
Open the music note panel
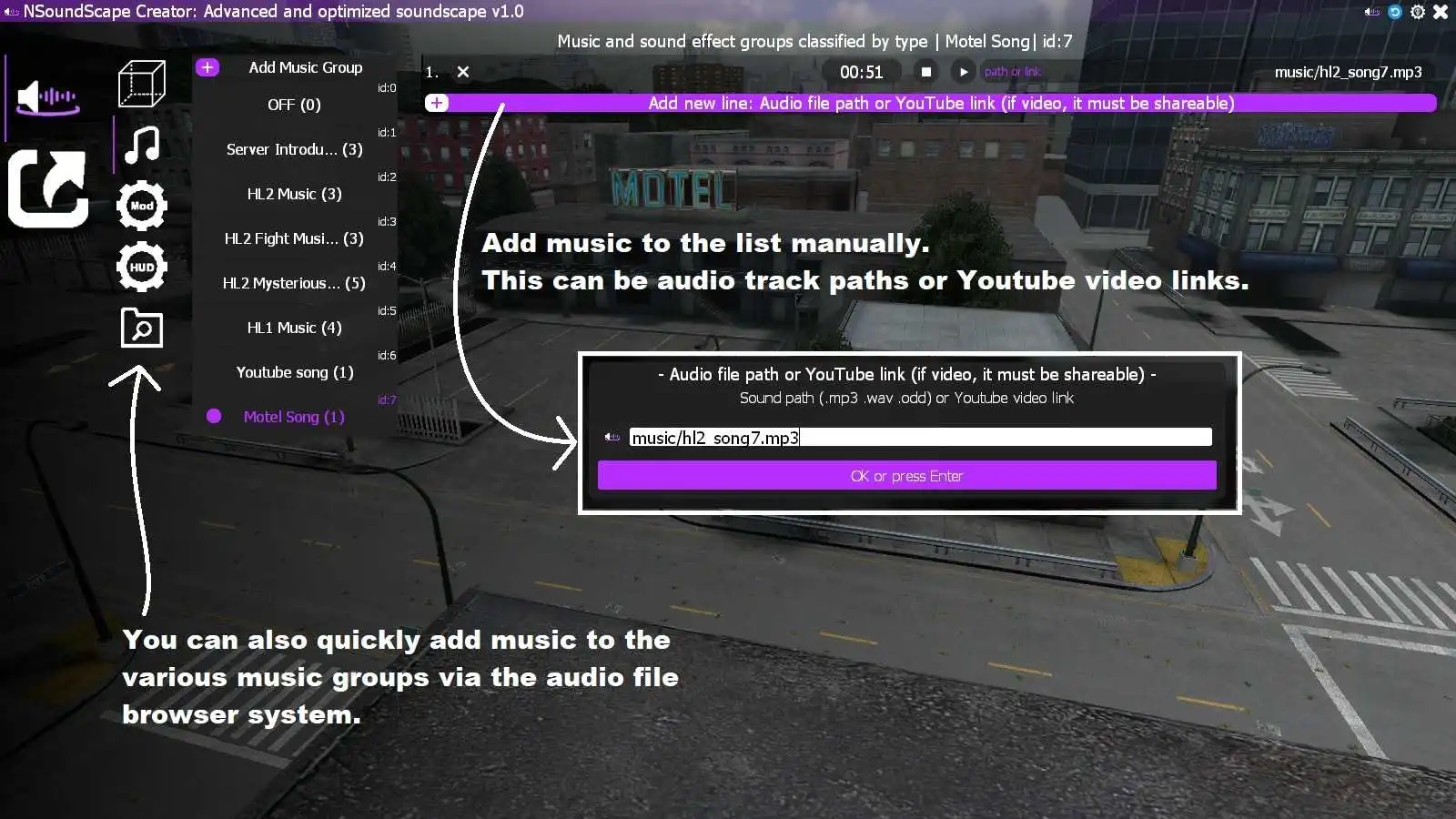(142, 144)
